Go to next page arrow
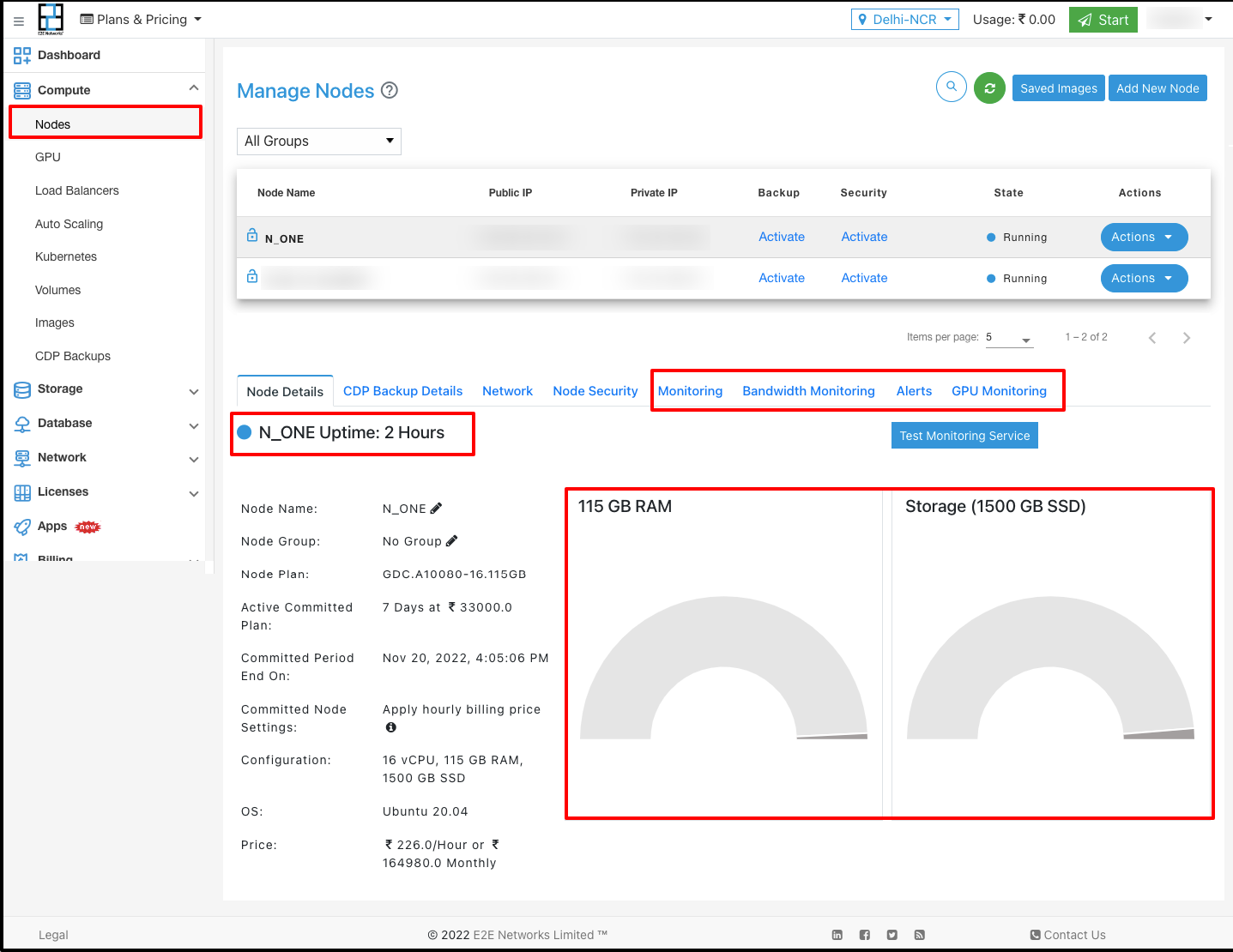Screen dimensions: 1233x952 (x=1187, y=338)
